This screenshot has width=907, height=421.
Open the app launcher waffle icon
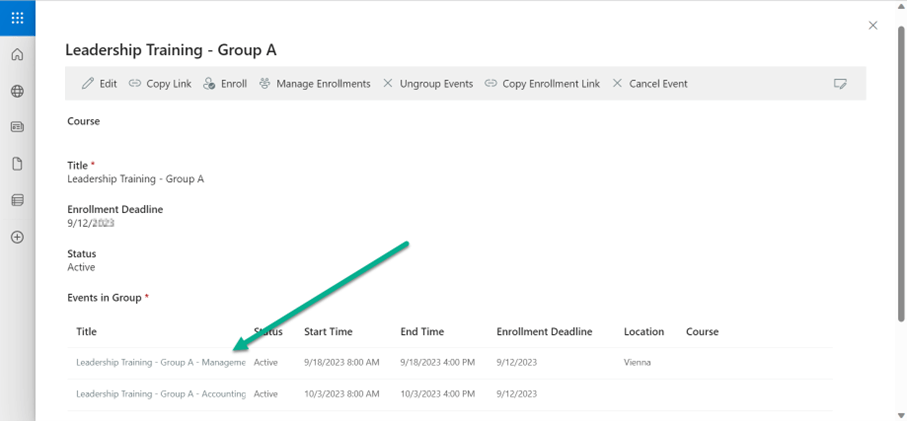[x=17, y=18]
